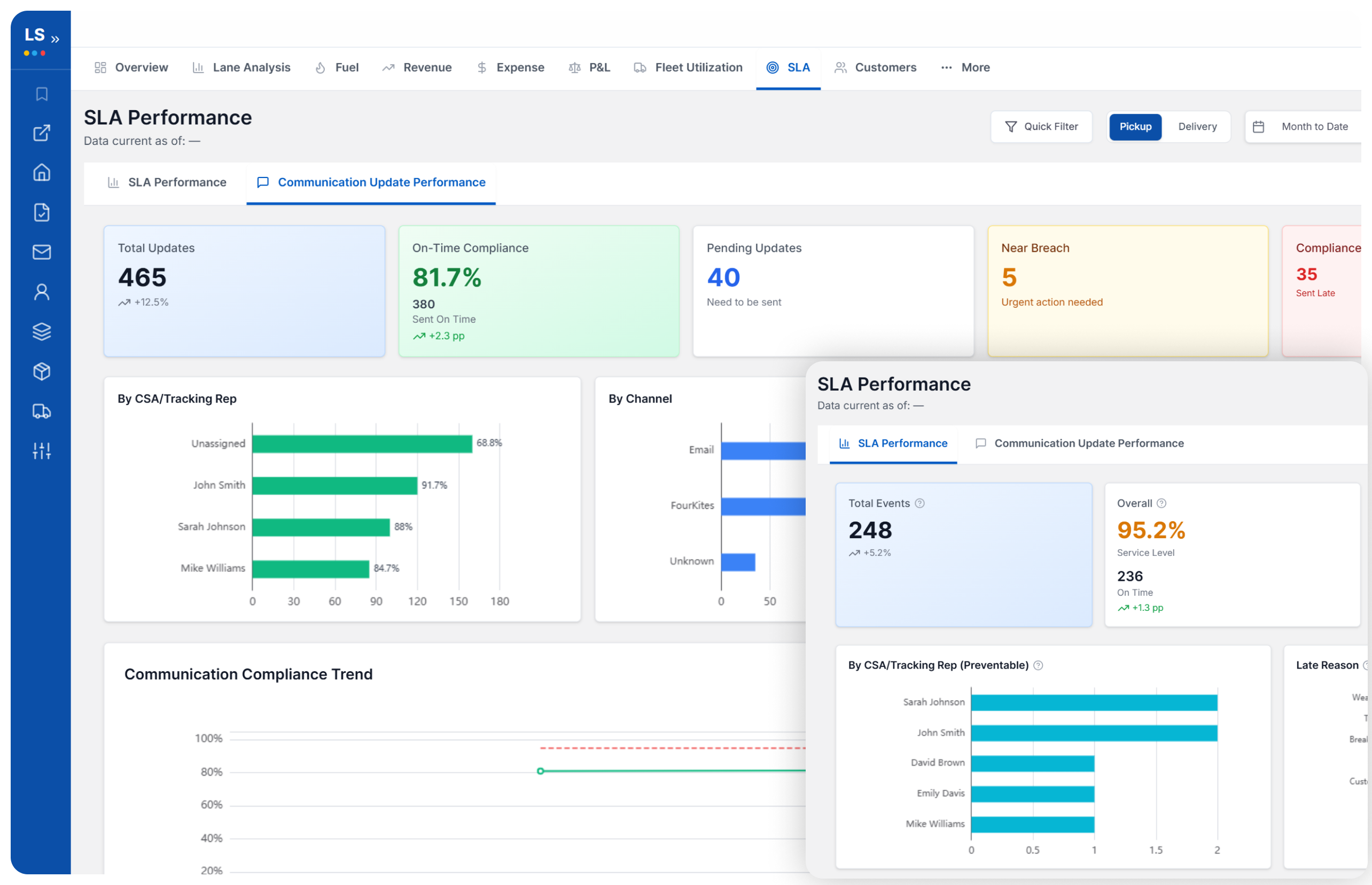This screenshot has width=1372, height=885.
Task: Click the "+12.5%" trend value
Action: click(151, 302)
